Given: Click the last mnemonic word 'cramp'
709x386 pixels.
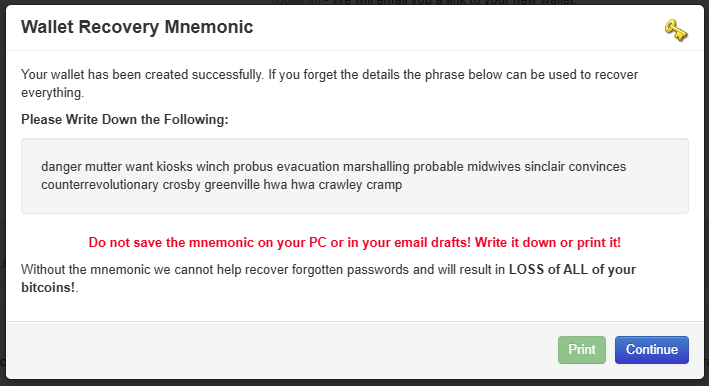Looking at the screenshot, I should pos(384,185).
